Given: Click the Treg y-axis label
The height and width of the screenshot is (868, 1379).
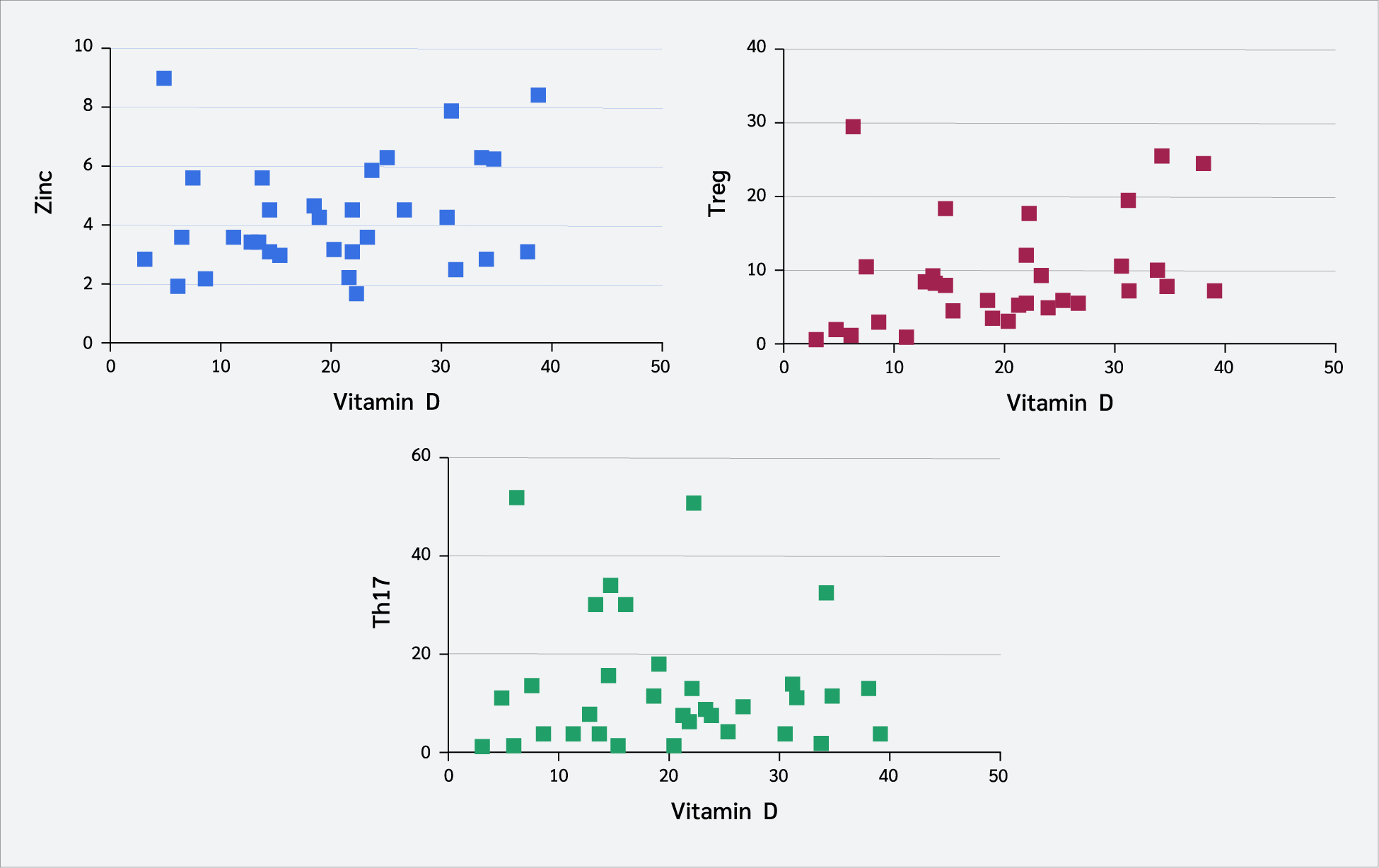Looking at the screenshot, I should [x=718, y=193].
